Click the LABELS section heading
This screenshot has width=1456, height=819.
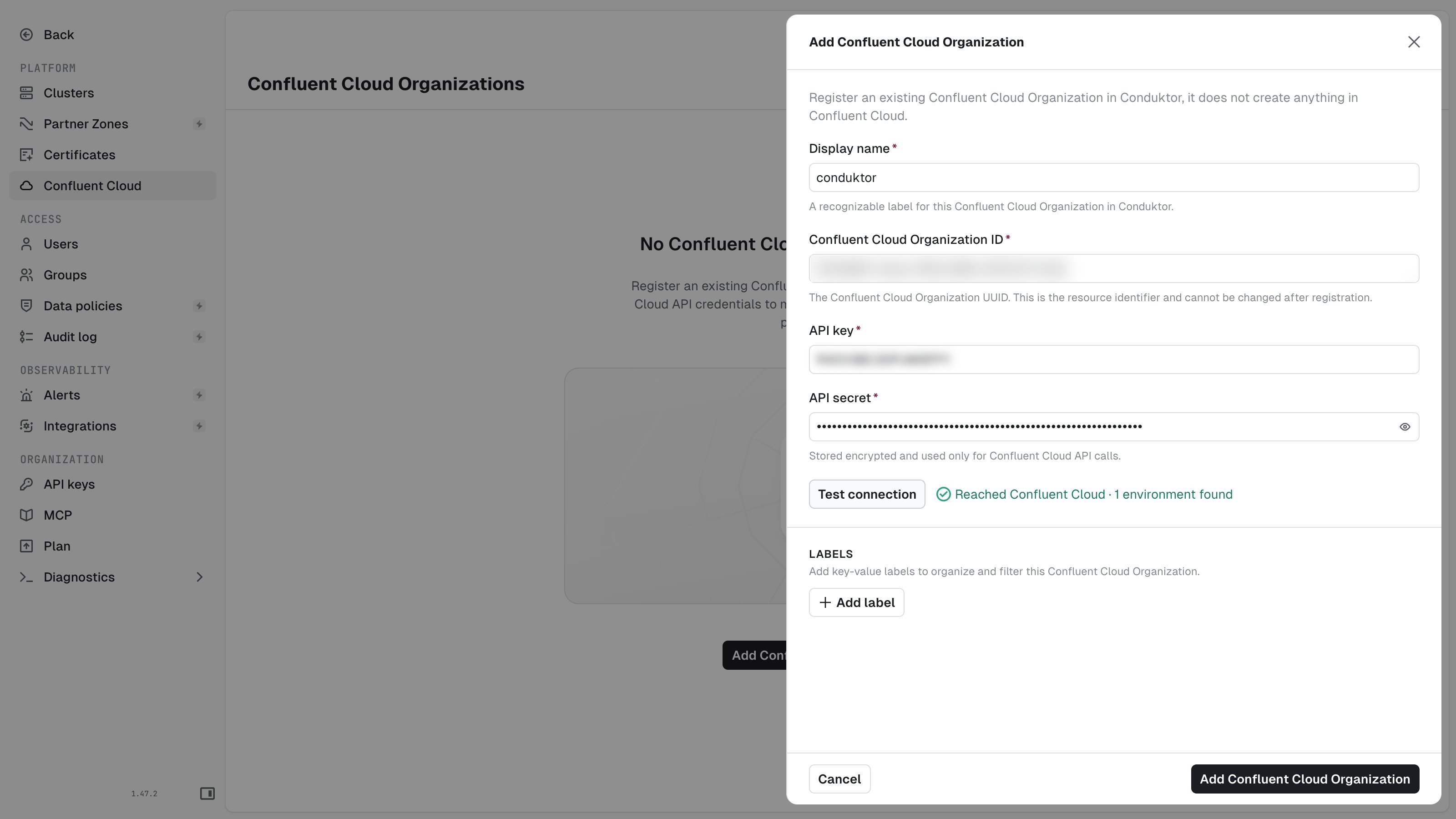830,554
